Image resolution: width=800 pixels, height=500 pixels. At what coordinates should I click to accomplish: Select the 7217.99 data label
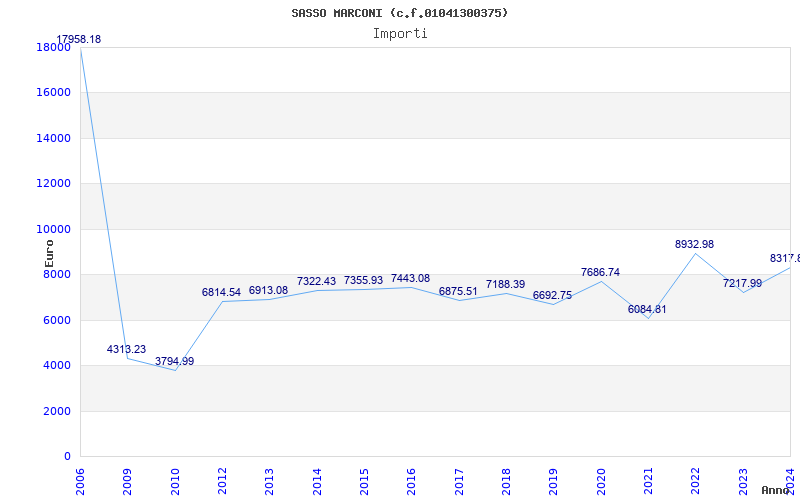click(x=742, y=283)
